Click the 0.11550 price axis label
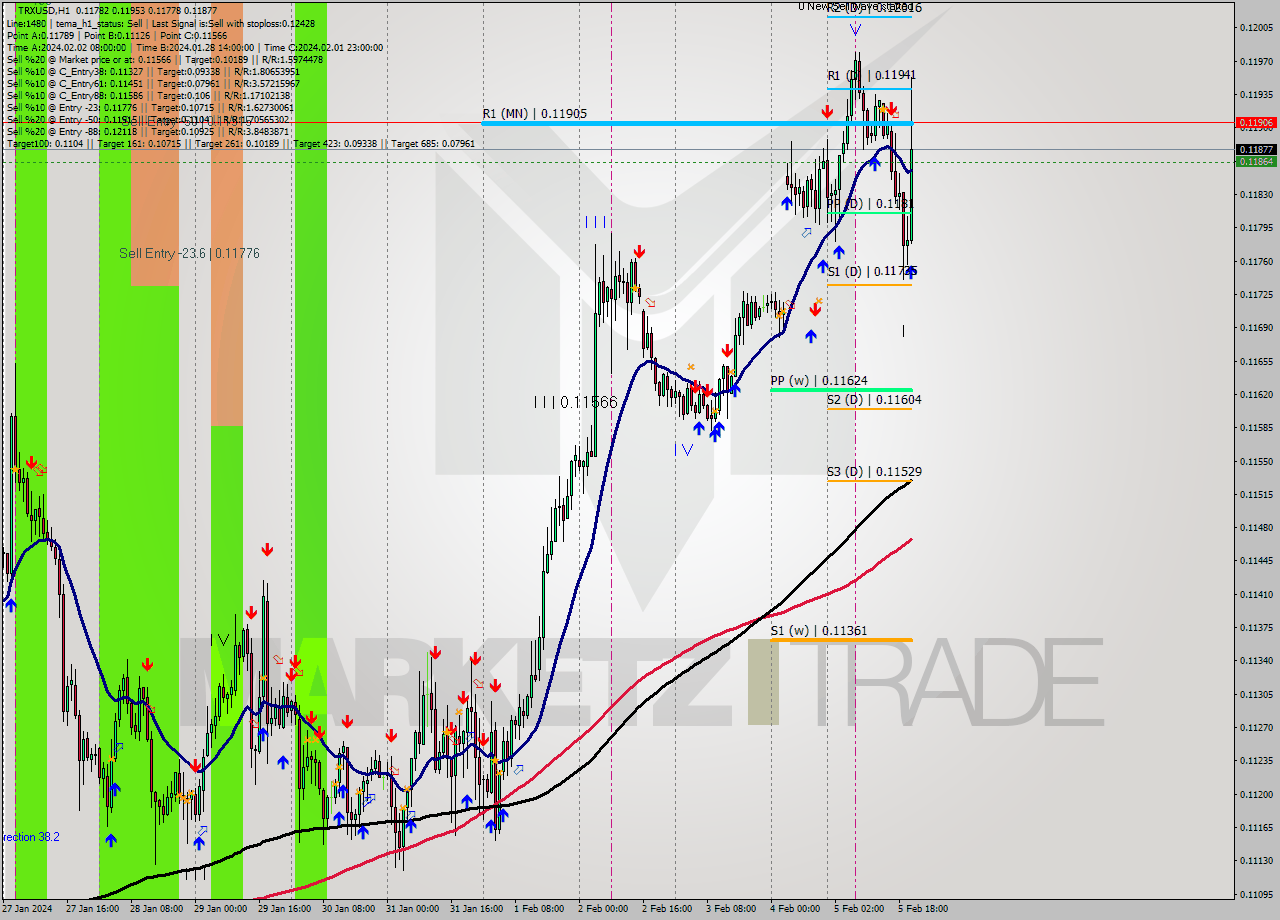Viewport: 1280px width, 920px height. 1256,461
